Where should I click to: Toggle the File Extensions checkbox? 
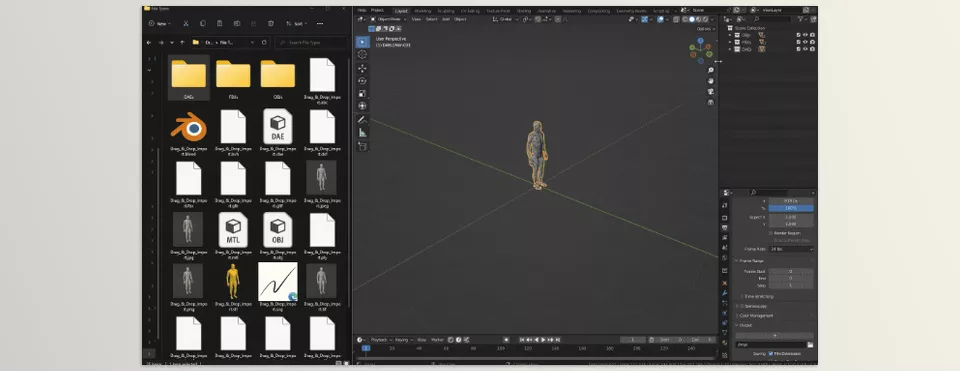(x=770, y=353)
